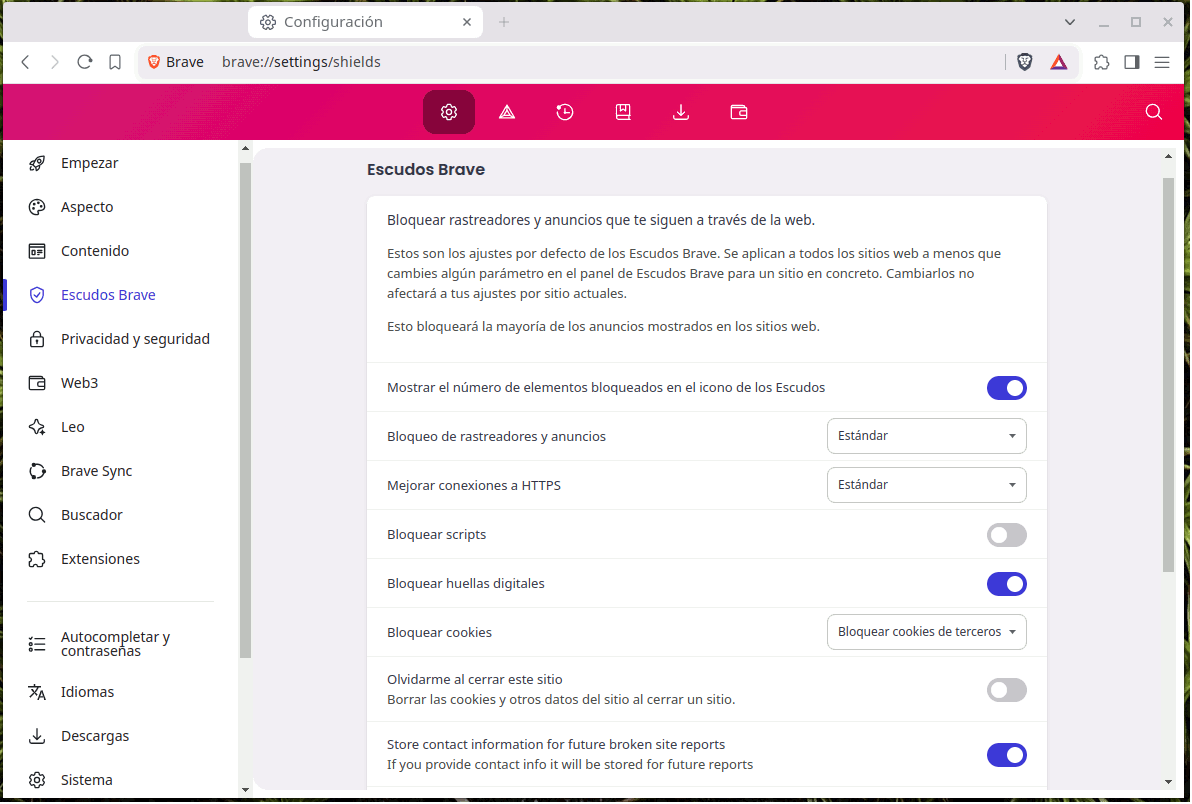This screenshot has width=1192, height=804.
Task: Open Idiomas settings section
Action: pos(87,692)
